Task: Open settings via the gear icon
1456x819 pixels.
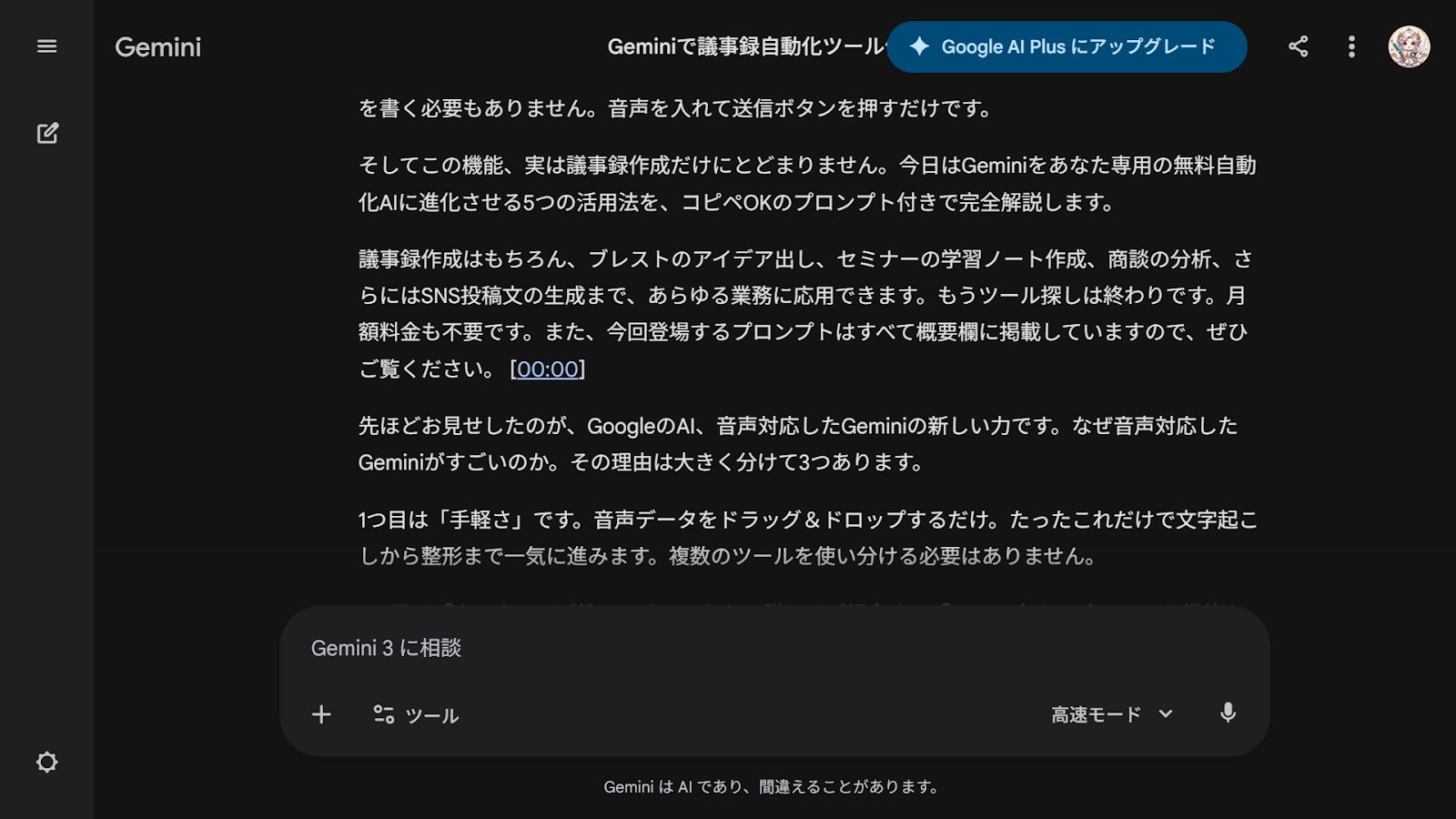Action: (46, 762)
